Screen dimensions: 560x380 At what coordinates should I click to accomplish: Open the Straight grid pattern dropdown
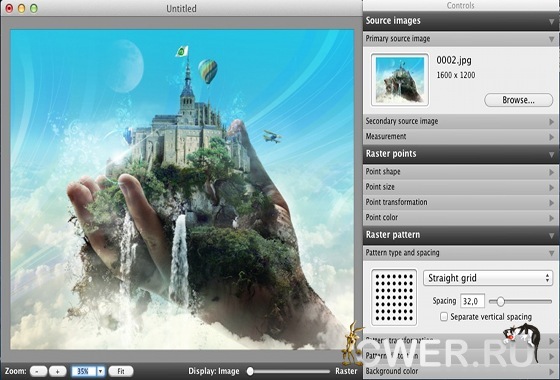pyautogui.click(x=488, y=278)
